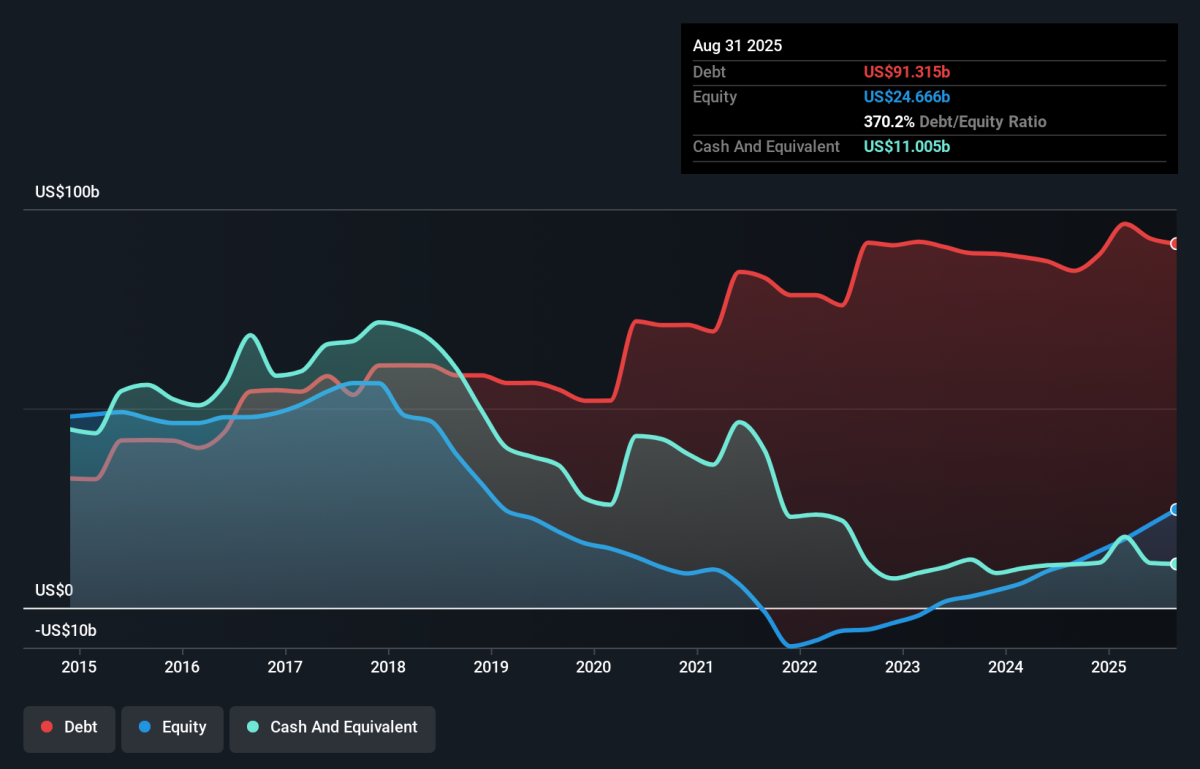Click the 2022 x-axis year label
The width and height of the screenshot is (1200, 769).
[799, 667]
